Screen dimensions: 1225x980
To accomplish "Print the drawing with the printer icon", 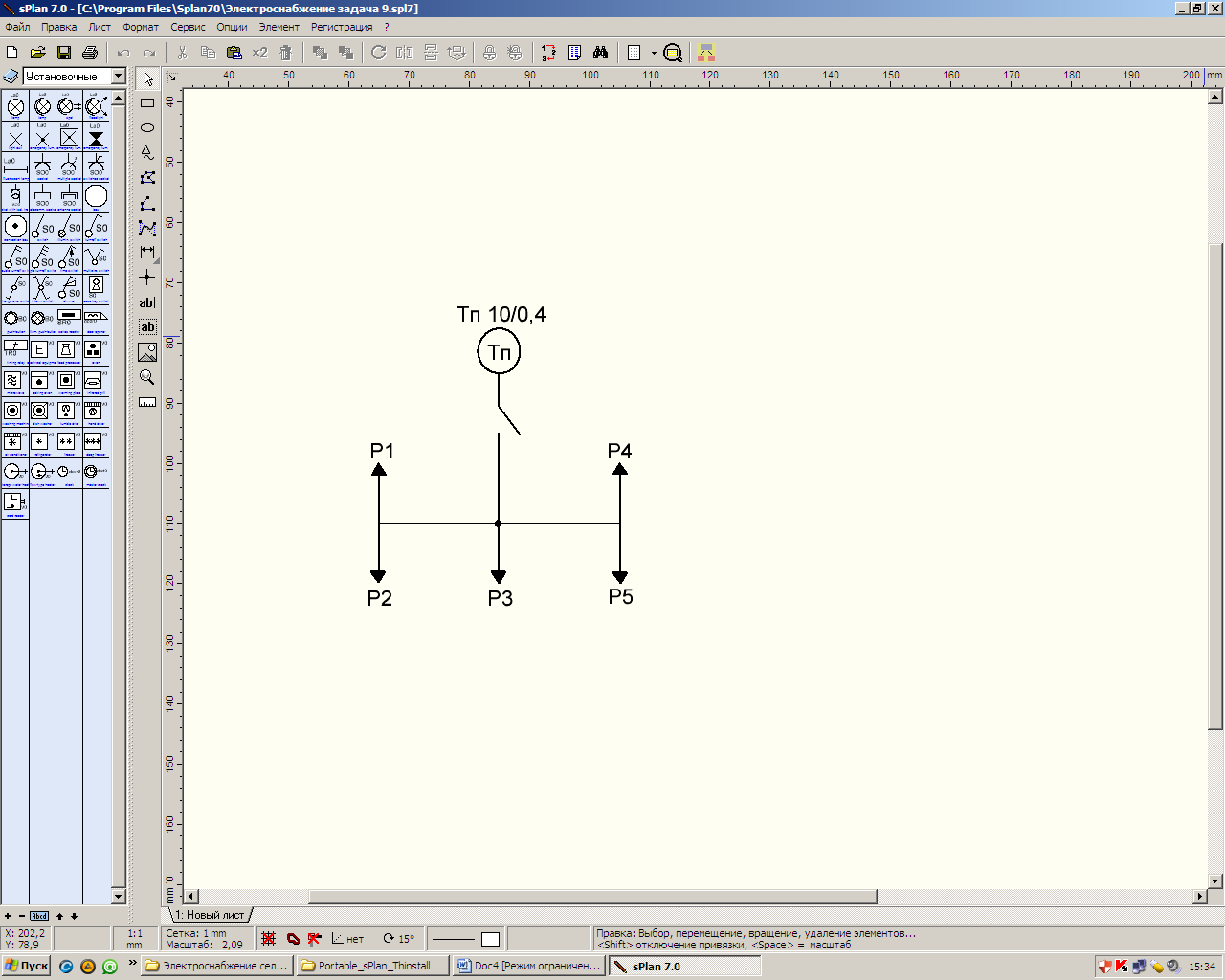I will click(90, 53).
